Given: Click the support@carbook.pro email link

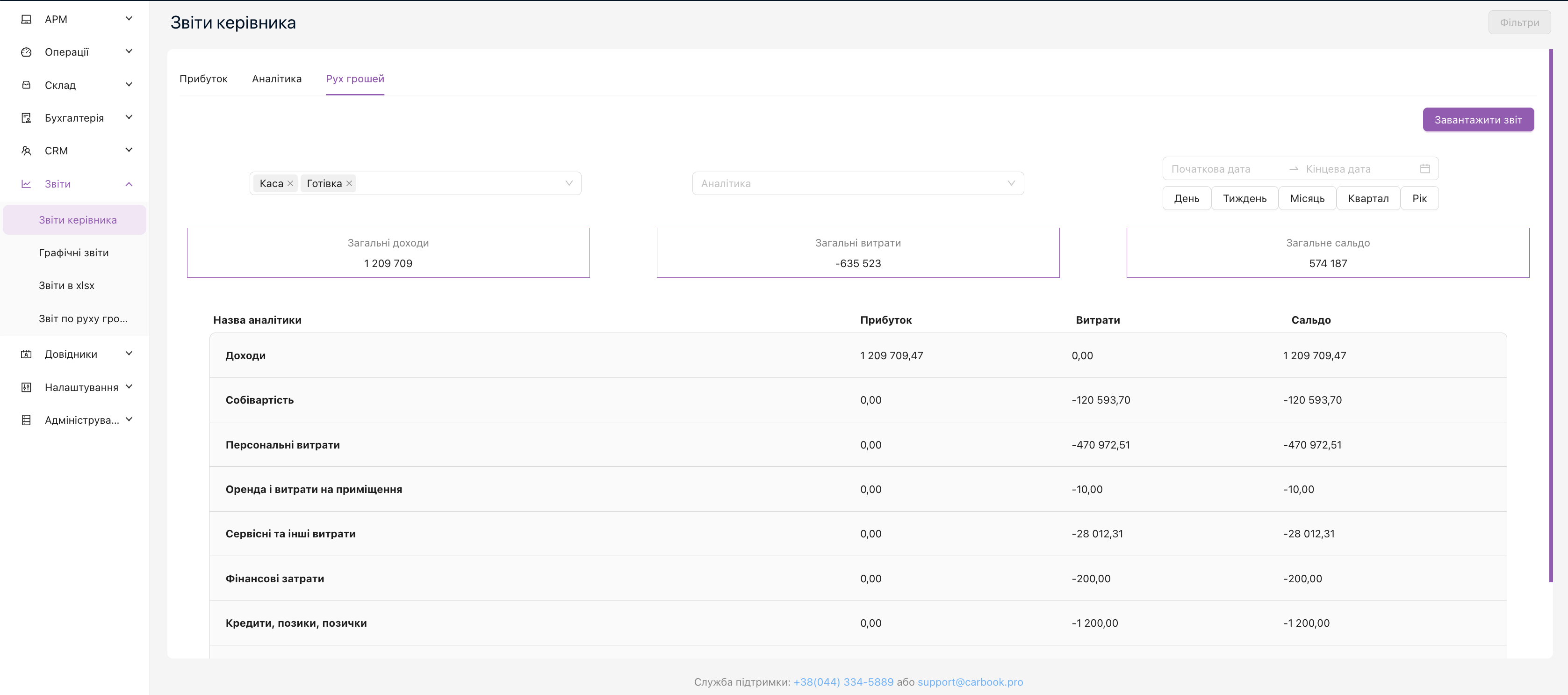Looking at the screenshot, I should point(970,682).
